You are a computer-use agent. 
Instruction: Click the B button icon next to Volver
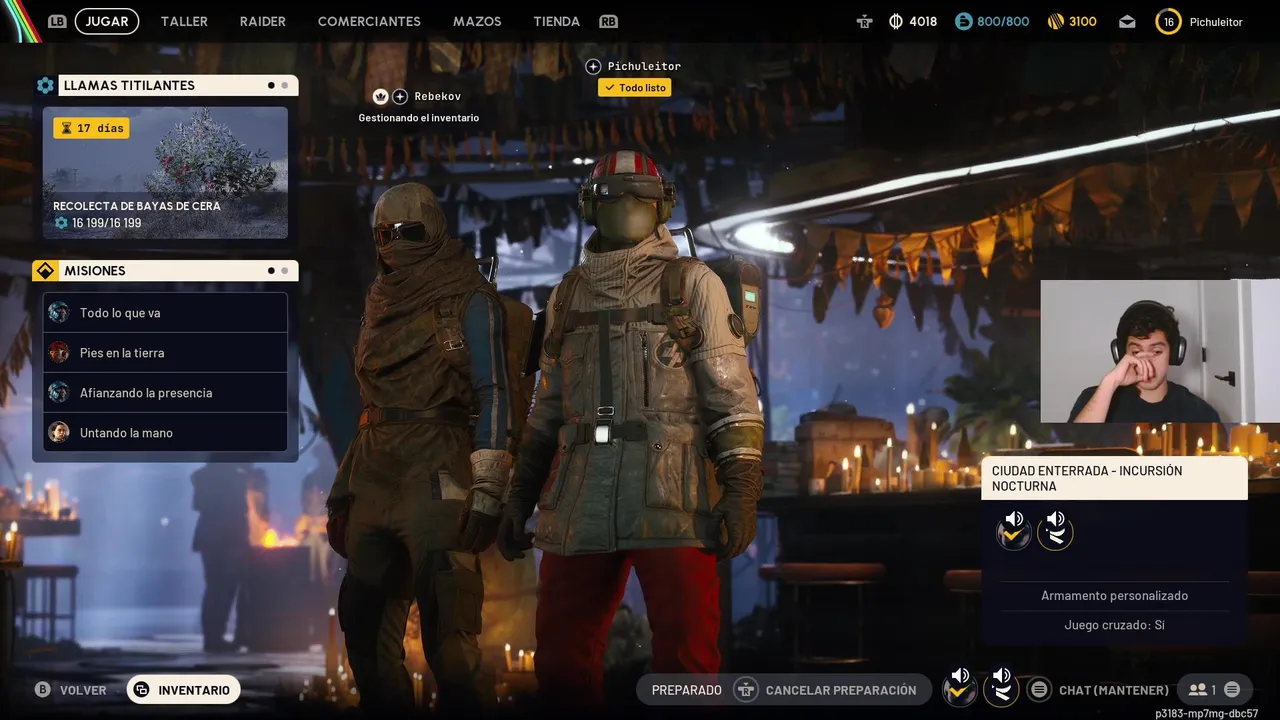click(x=43, y=690)
